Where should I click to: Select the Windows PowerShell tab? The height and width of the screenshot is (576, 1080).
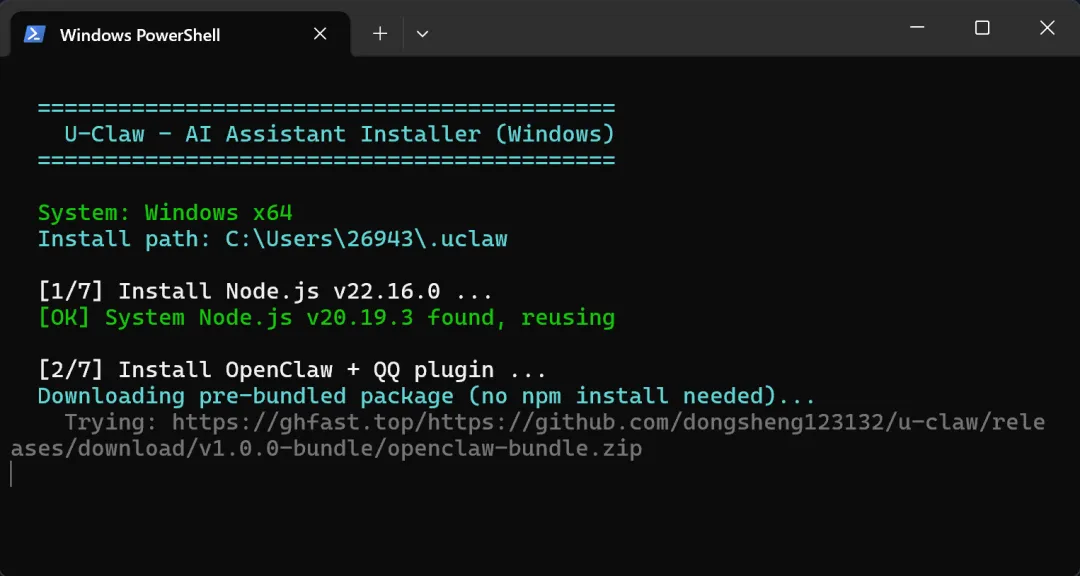[180, 34]
